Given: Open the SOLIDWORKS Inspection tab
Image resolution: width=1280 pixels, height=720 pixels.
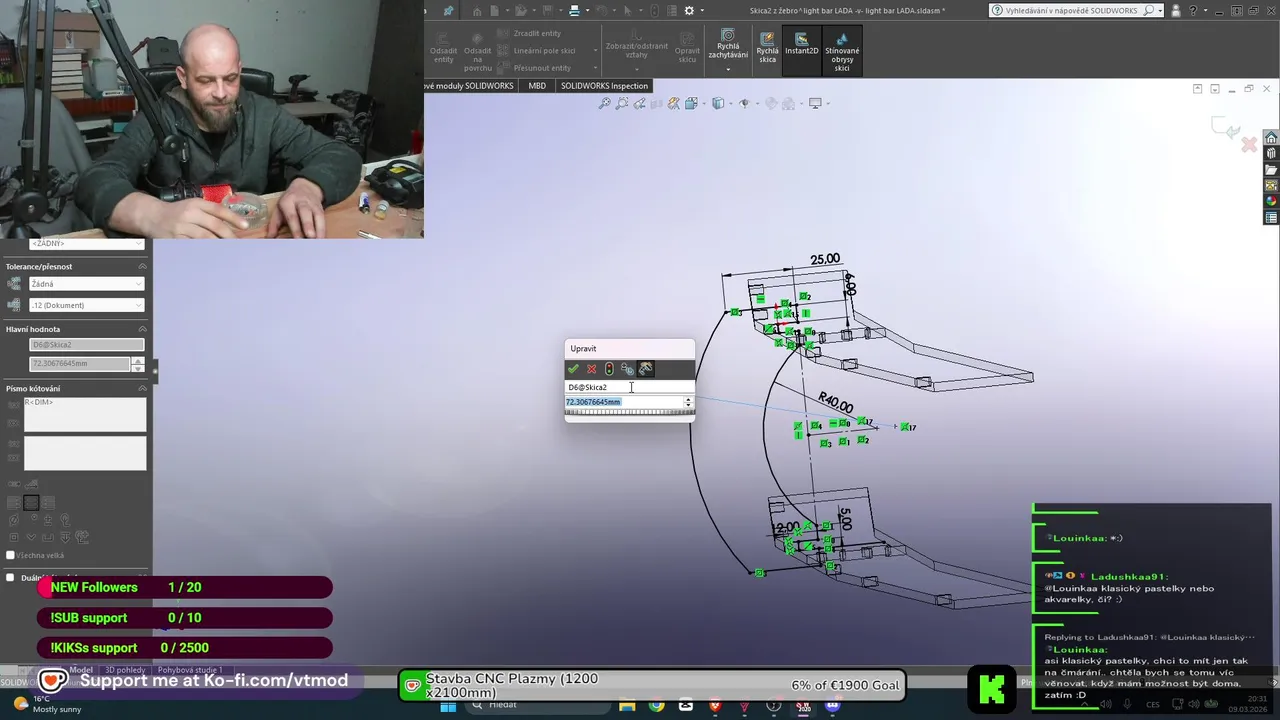Looking at the screenshot, I should (x=604, y=86).
